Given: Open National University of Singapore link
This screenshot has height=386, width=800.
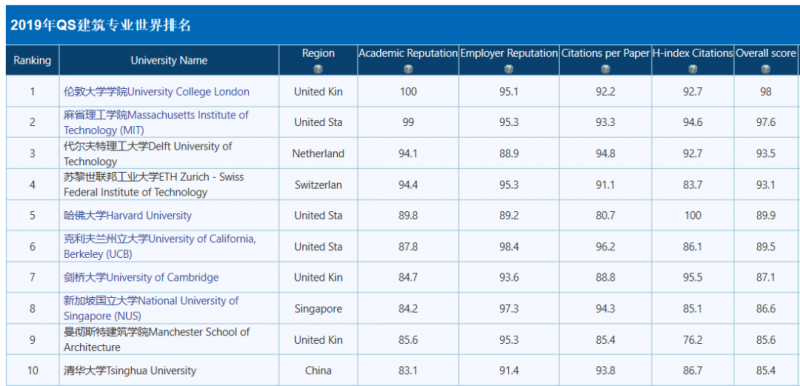Looking at the screenshot, I should pyautogui.click(x=151, y=308).
